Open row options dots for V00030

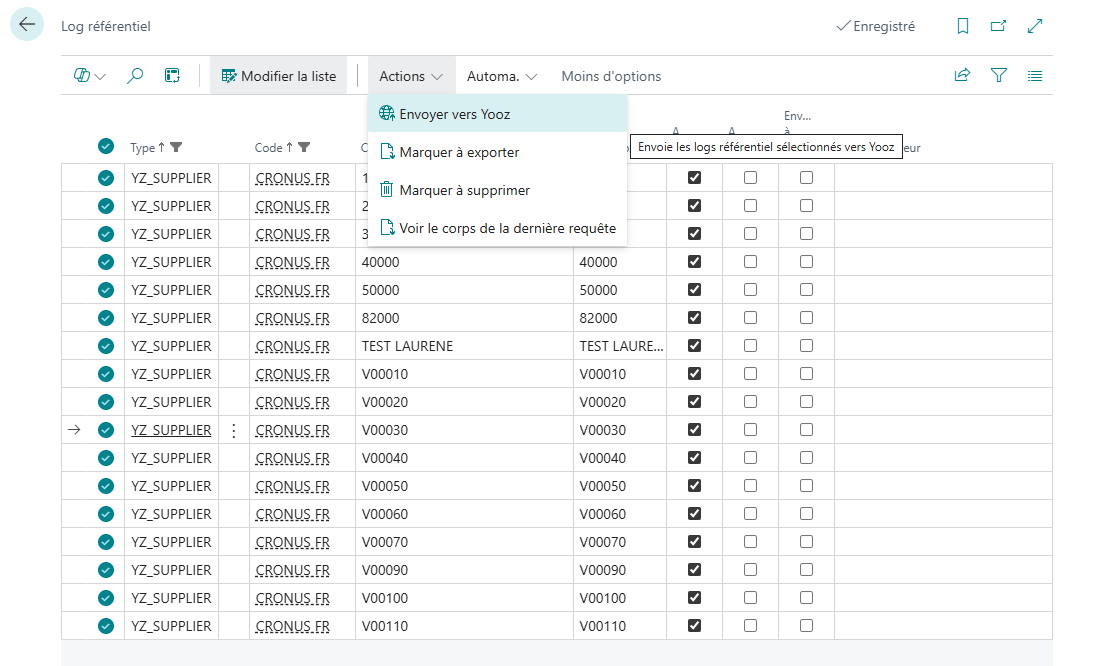pyautogui.click(x=234, y=430)
